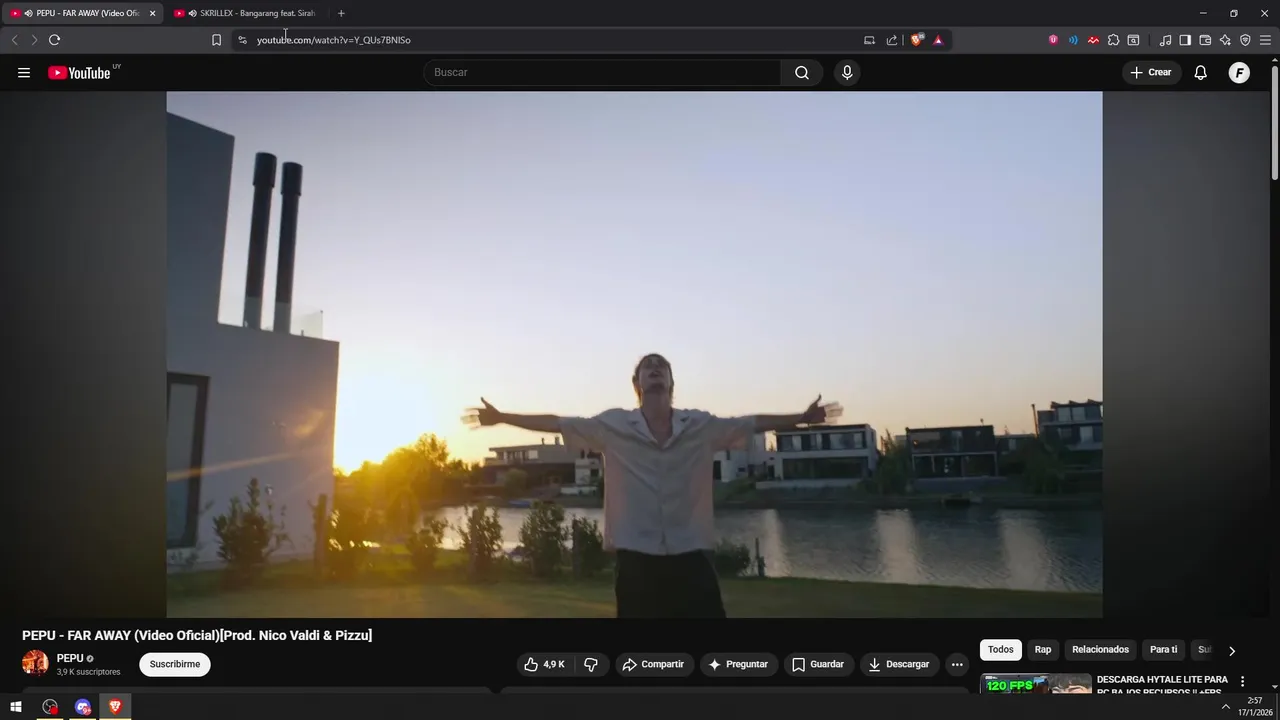Switch to the SKRILLEX Bangarang tab
Viewport: 1280px width, 720px height.
246,13
